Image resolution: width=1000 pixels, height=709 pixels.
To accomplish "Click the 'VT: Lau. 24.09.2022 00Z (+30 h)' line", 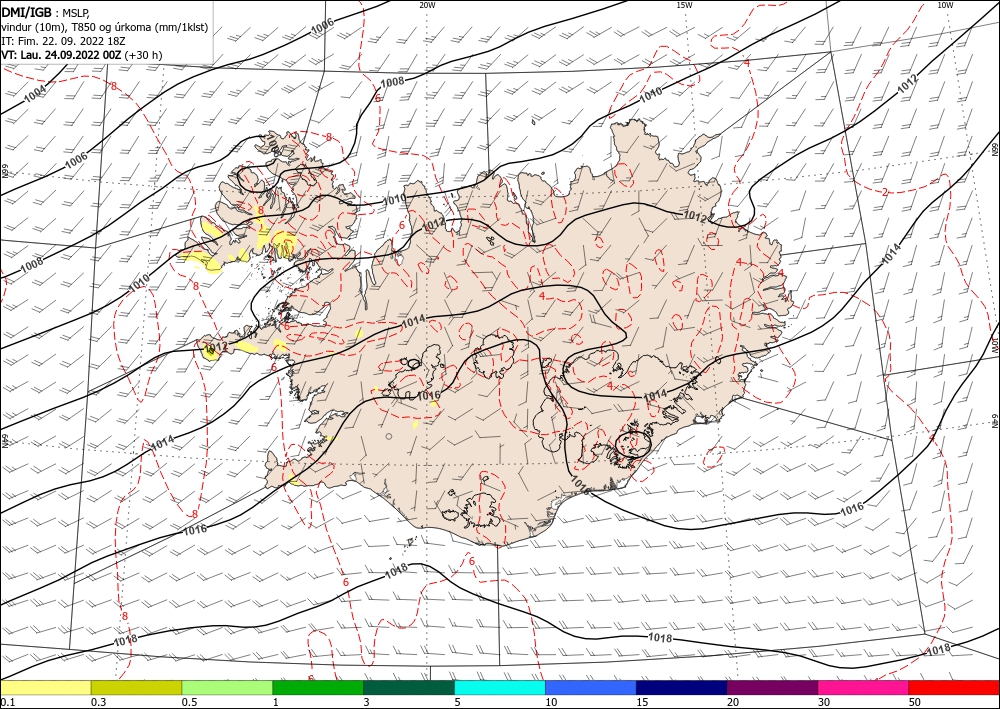I will click(82, 55).
